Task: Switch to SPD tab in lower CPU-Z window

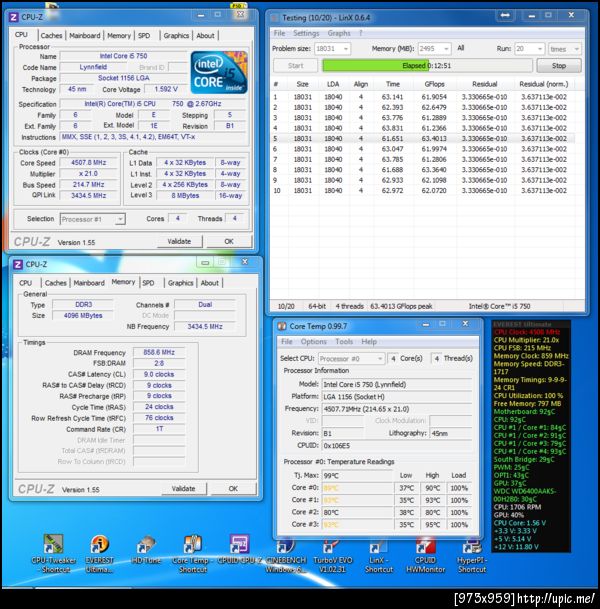Action: tap(148, 283)
